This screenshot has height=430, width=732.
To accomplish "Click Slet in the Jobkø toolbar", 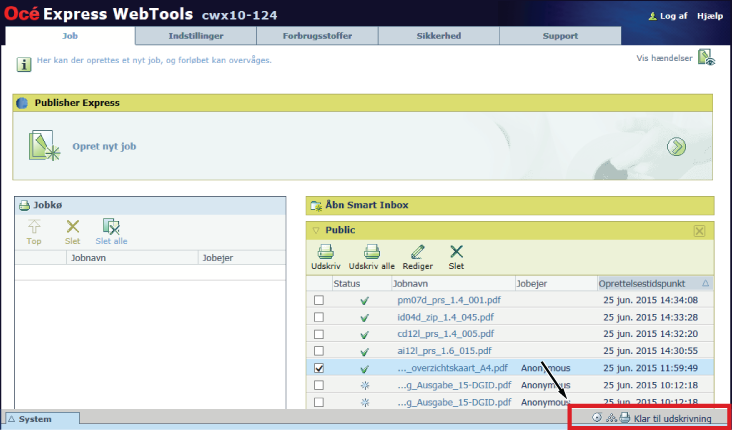I will pos(72,233).
